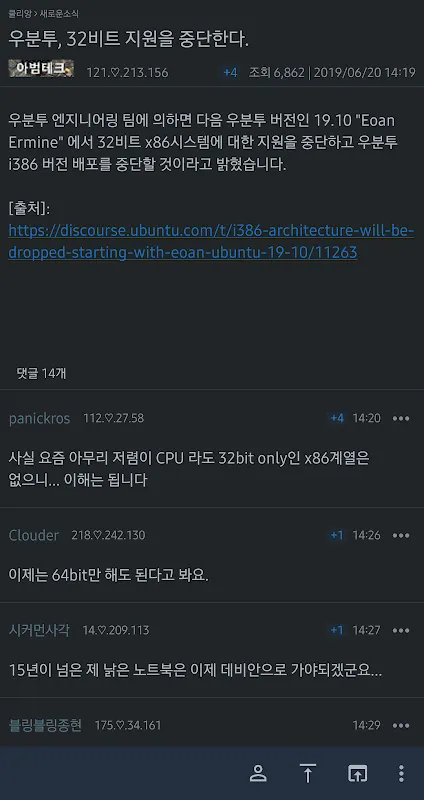Open panickros user name
The image size is (424, 800).
39,419
